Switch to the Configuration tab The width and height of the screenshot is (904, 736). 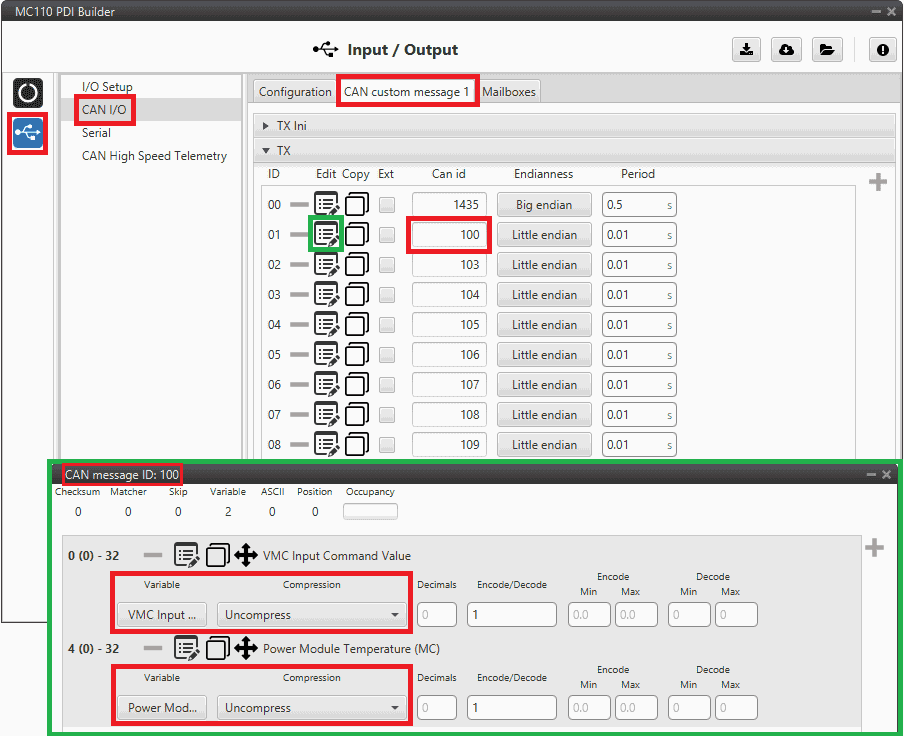pyautogui.click(x=295, y=92)
